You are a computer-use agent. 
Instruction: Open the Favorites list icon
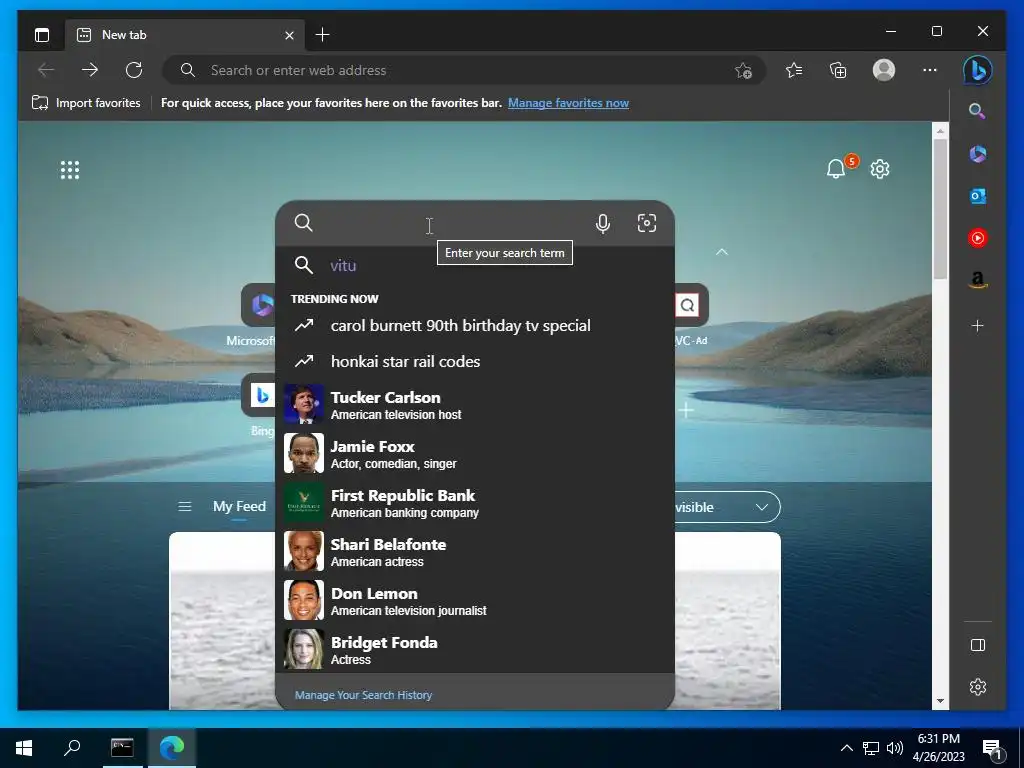793,70
